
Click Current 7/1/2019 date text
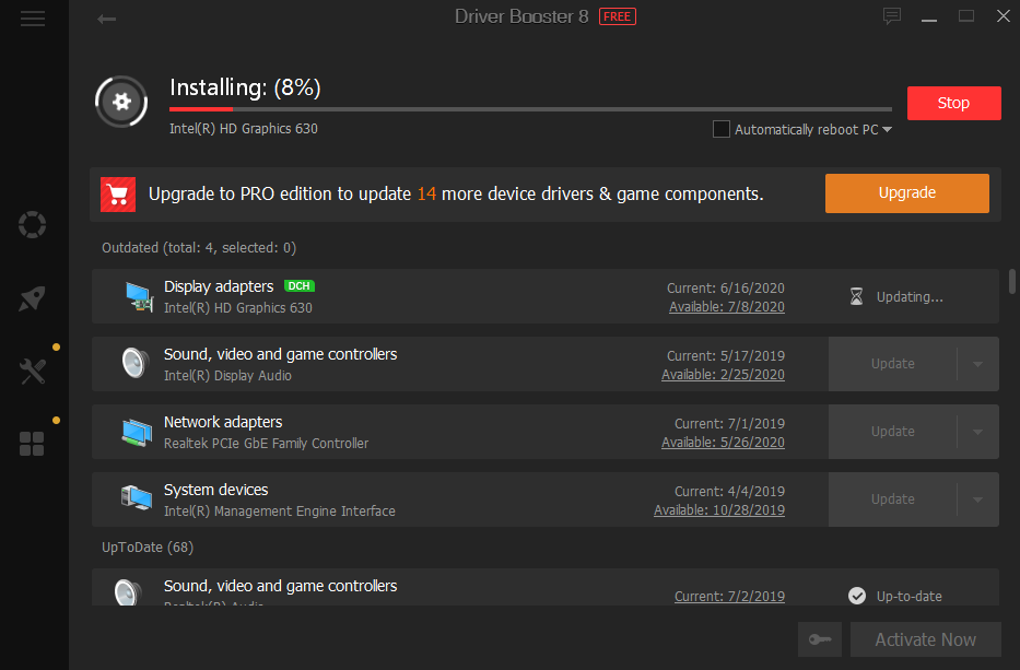729,423
